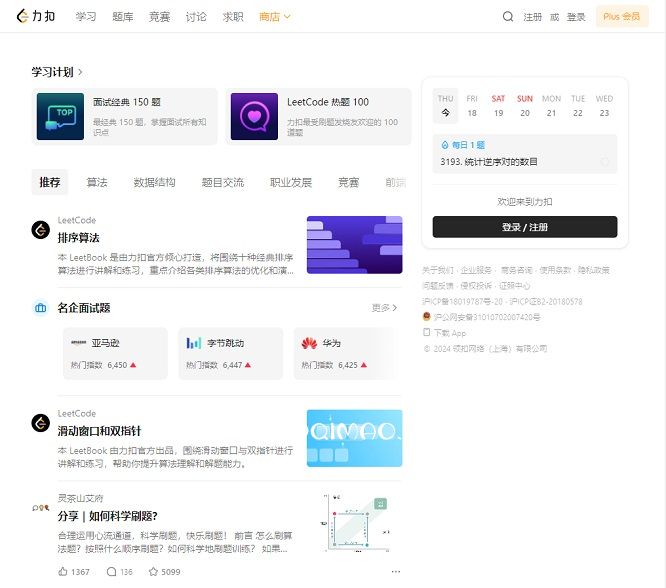Select WED 23 in the calendar

pos(604,106)
